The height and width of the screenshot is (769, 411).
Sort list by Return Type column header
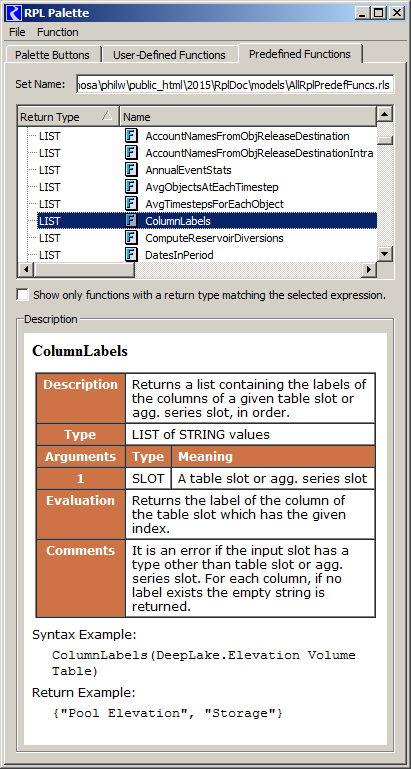pos(68,117)
